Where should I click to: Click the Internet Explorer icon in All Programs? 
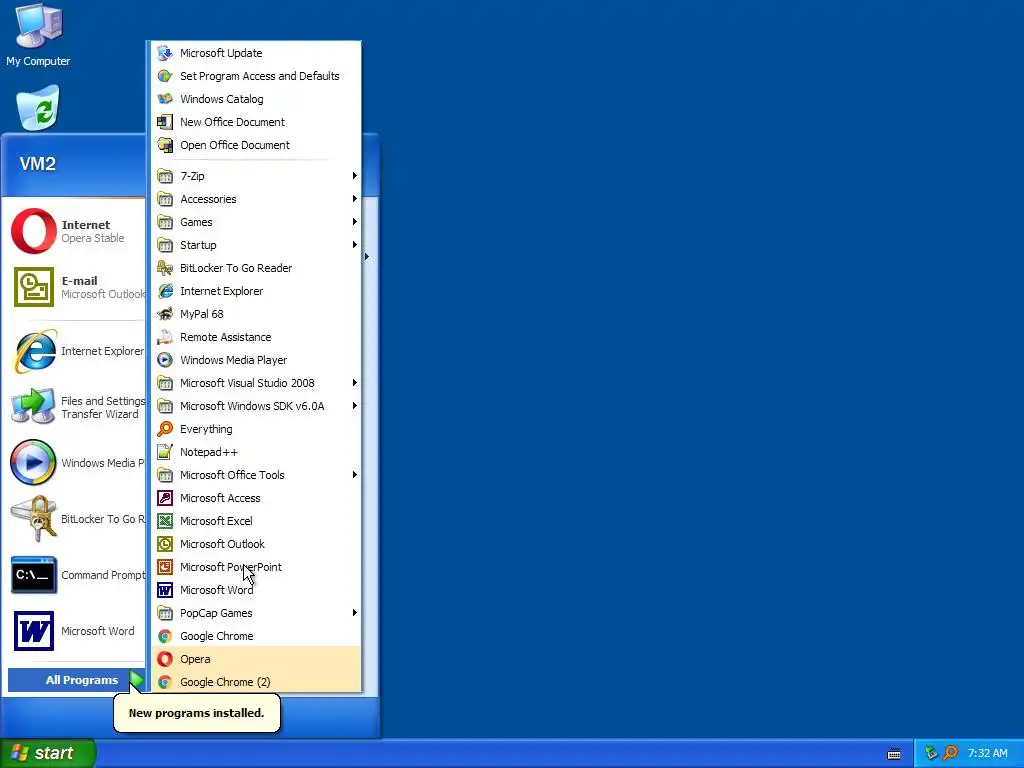click(165, 291)
